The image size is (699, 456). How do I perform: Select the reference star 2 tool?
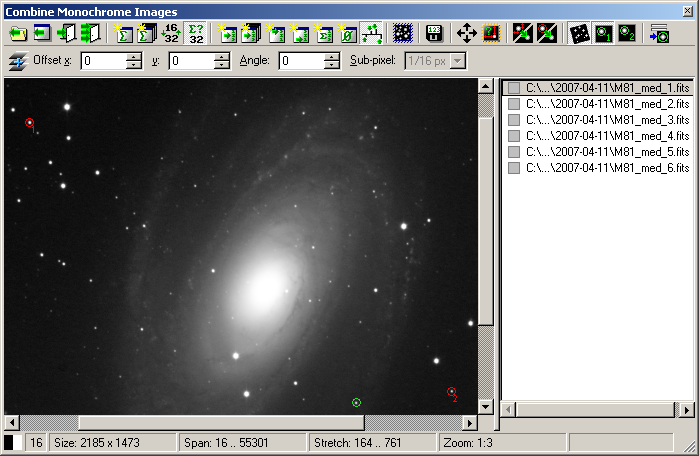pyautogui.click(x=627, y=33)
